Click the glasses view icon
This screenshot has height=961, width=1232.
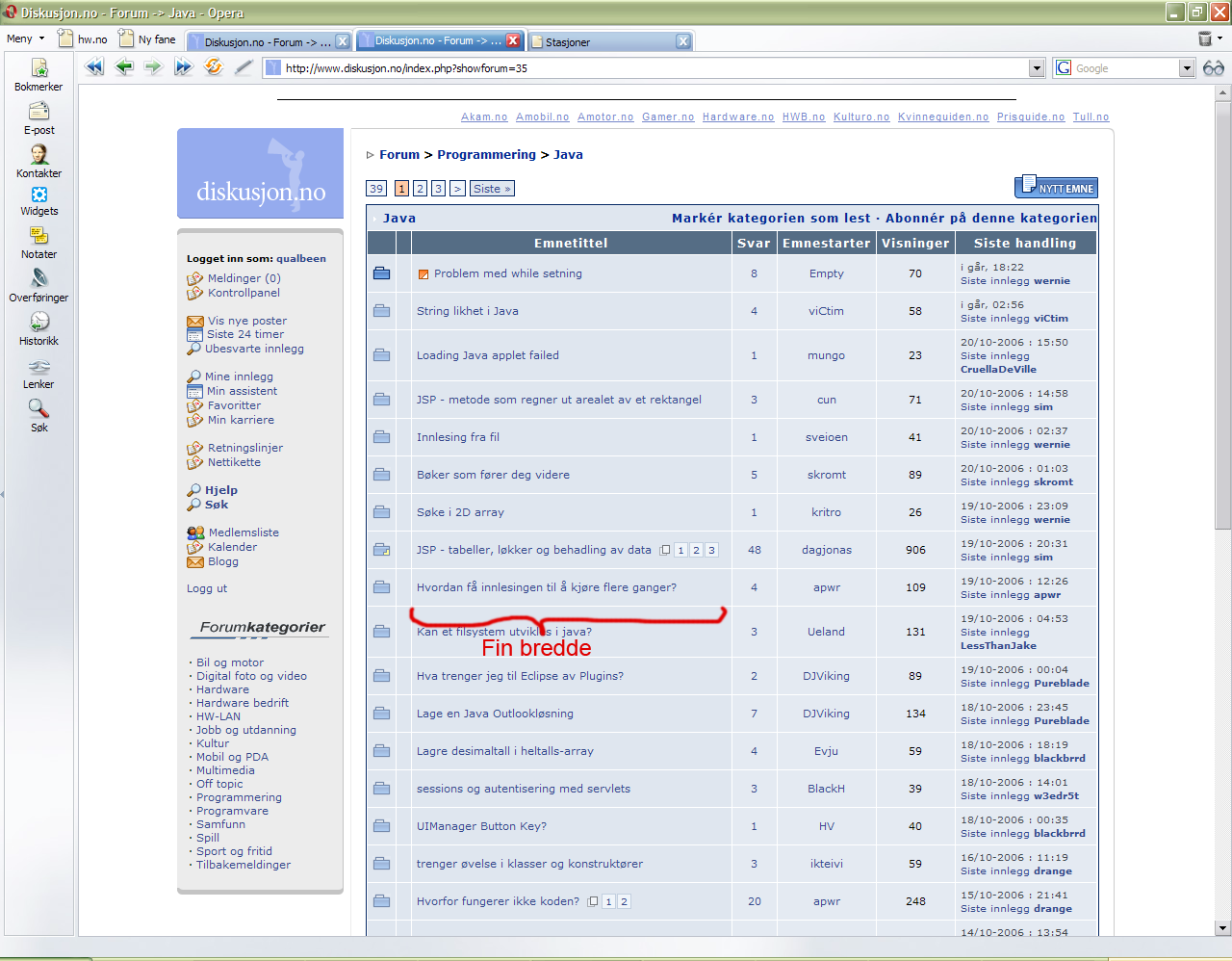(x=1214, y=68)
